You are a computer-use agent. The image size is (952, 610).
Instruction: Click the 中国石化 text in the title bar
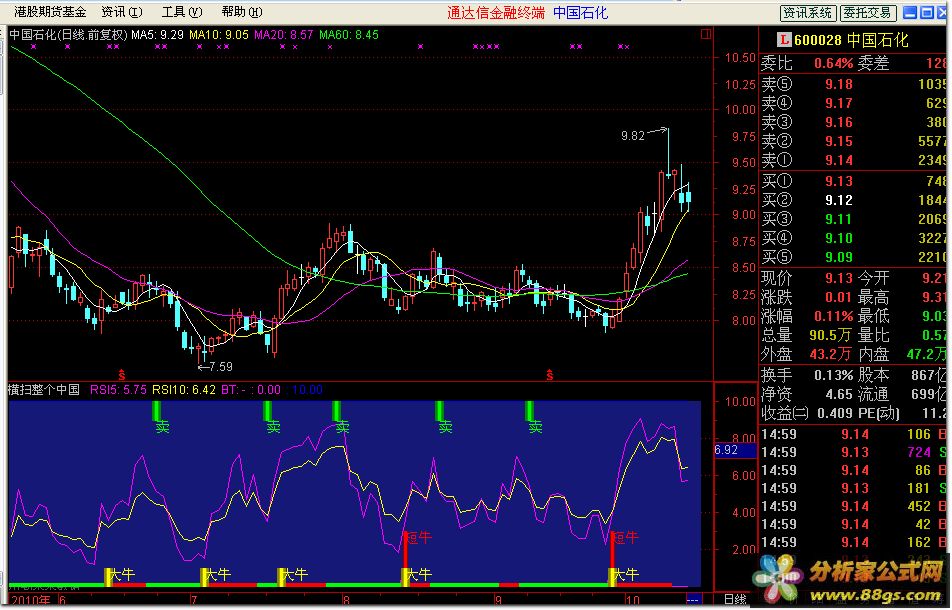click(580, 13)
